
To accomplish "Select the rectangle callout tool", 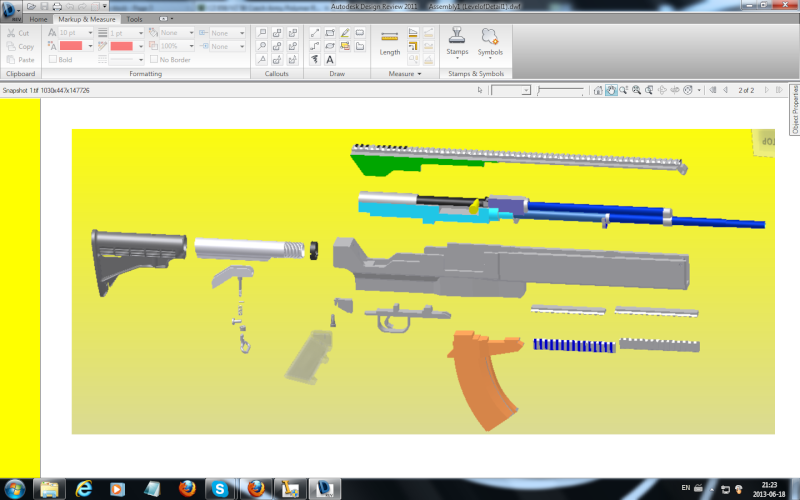I will coord(262,33).
